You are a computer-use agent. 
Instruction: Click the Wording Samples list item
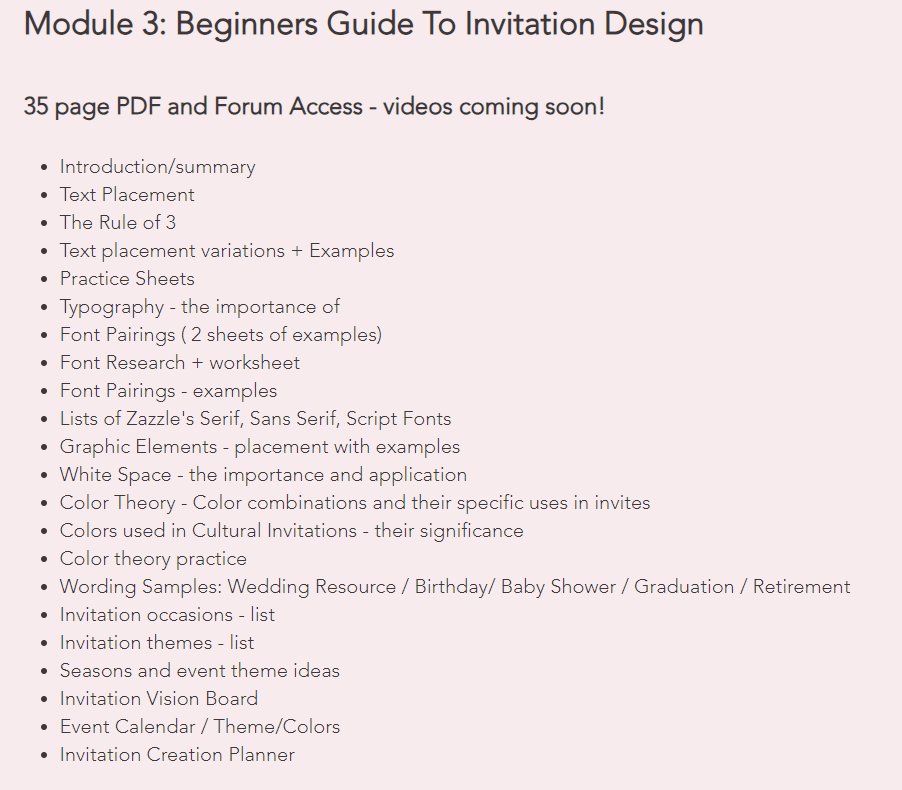click(x=455, y=587)
